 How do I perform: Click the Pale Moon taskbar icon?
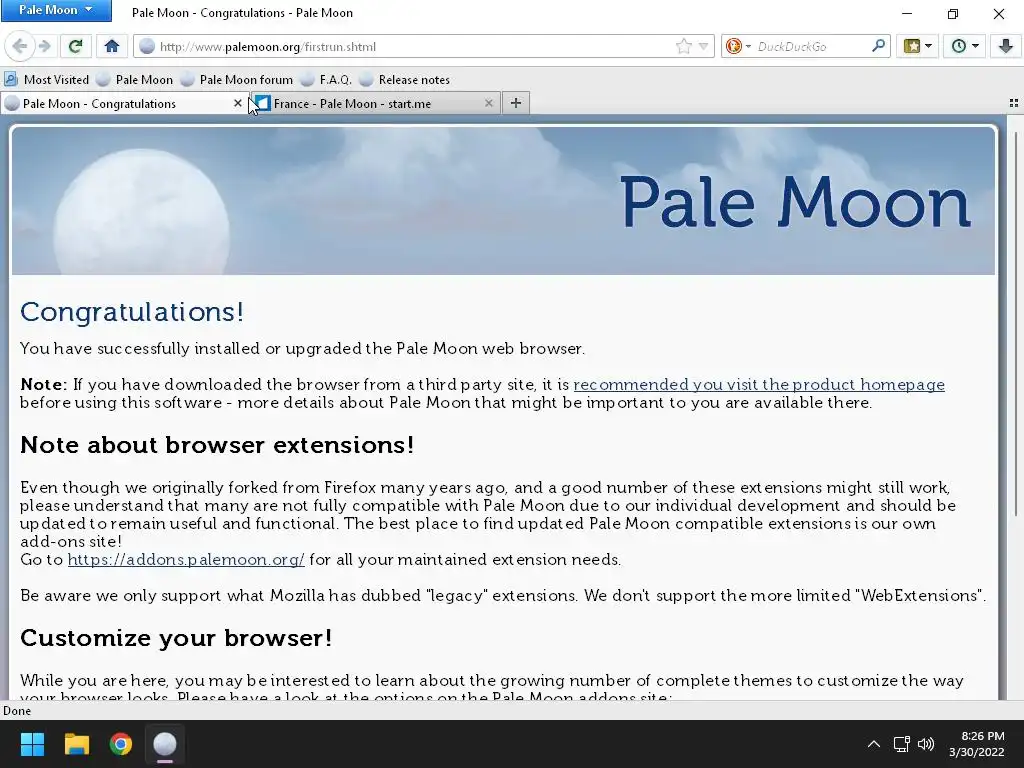click(165, 744)
